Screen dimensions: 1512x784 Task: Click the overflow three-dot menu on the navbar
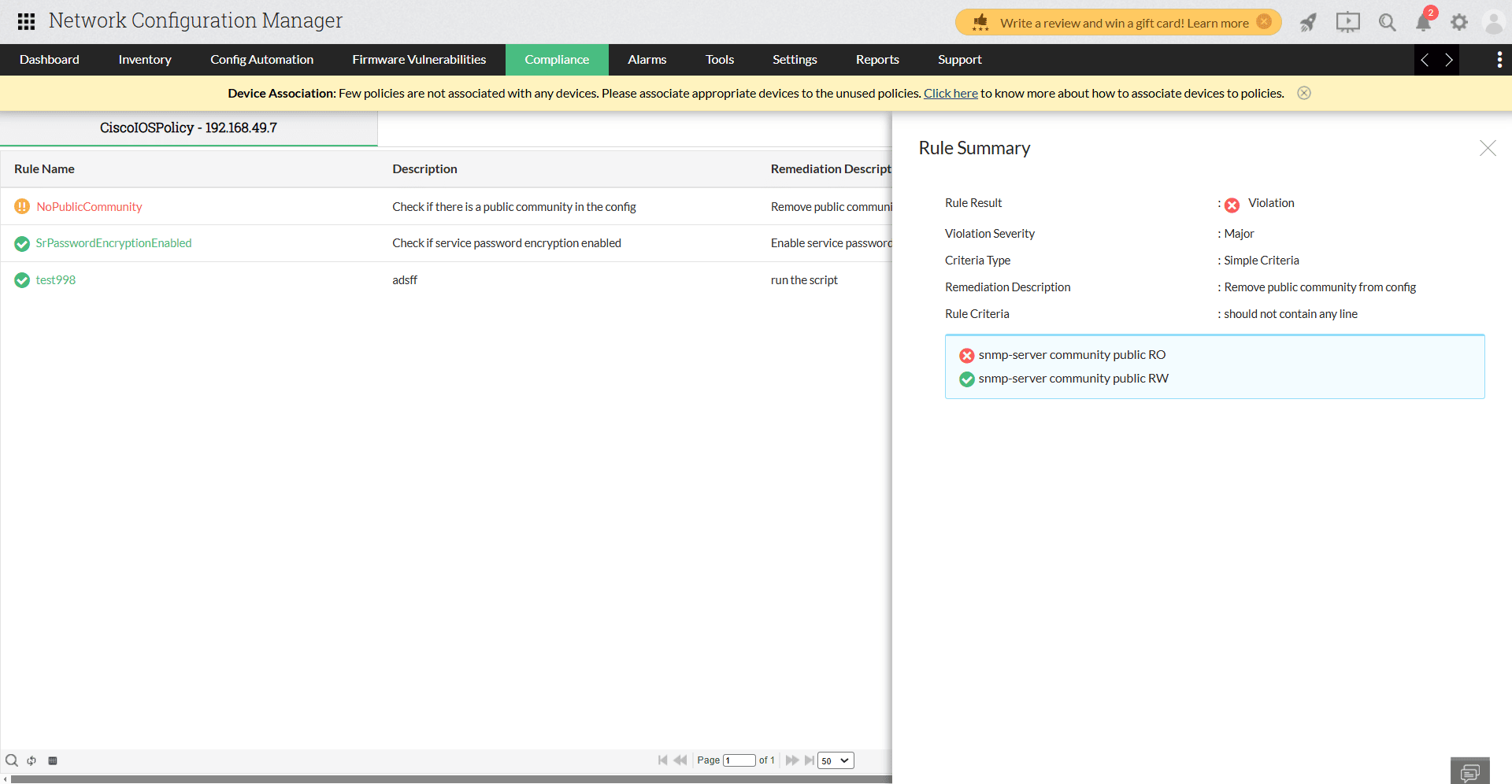click(x=1499, y=60)
